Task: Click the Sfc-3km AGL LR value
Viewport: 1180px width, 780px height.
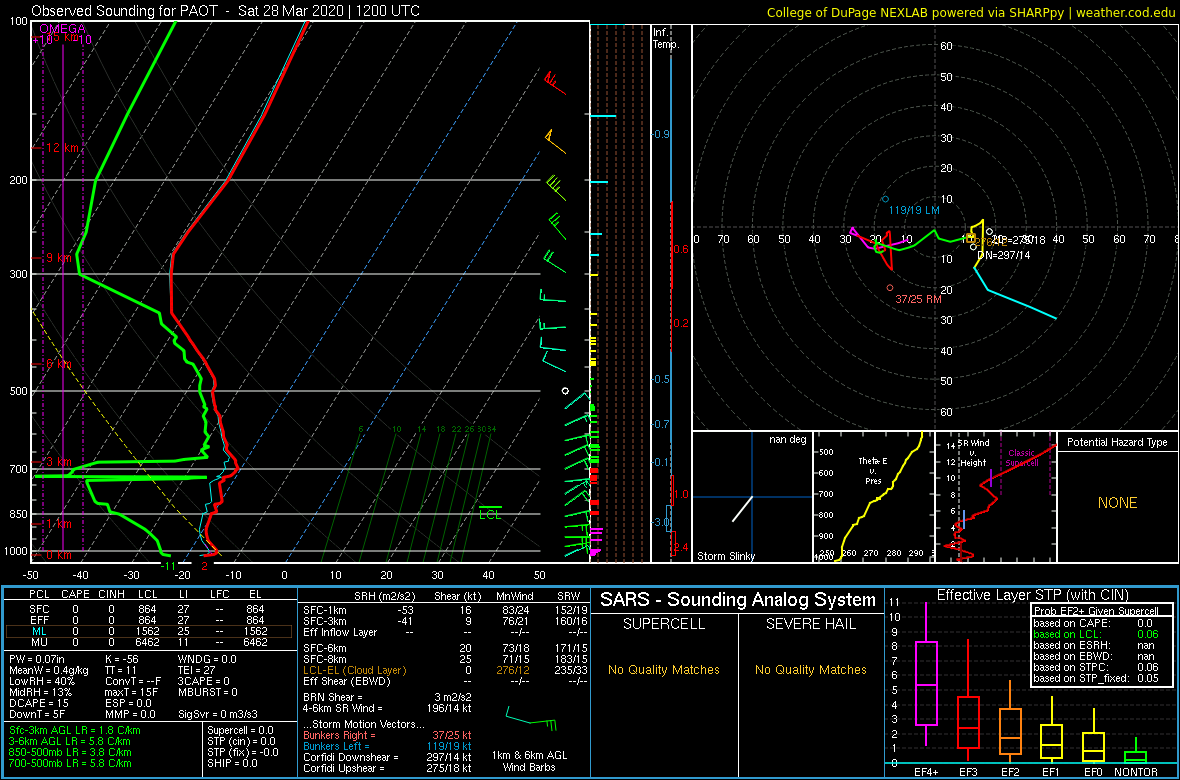Action: pyautogui.click(x=75, y=730)
